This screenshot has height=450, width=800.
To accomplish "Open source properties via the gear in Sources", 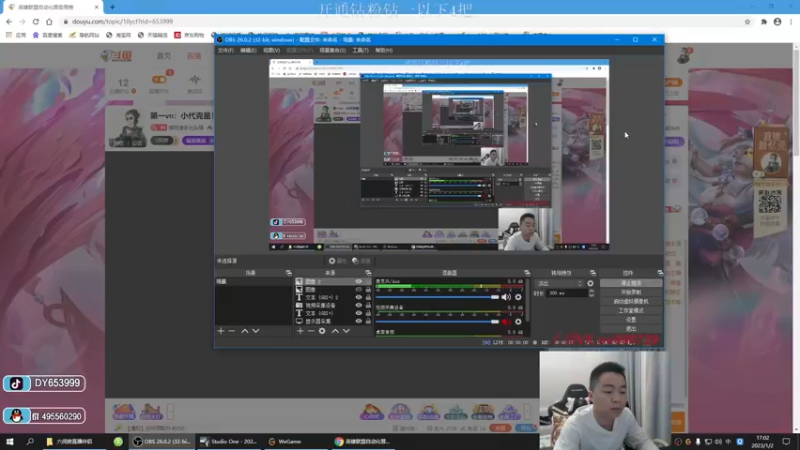I will 322,331.
